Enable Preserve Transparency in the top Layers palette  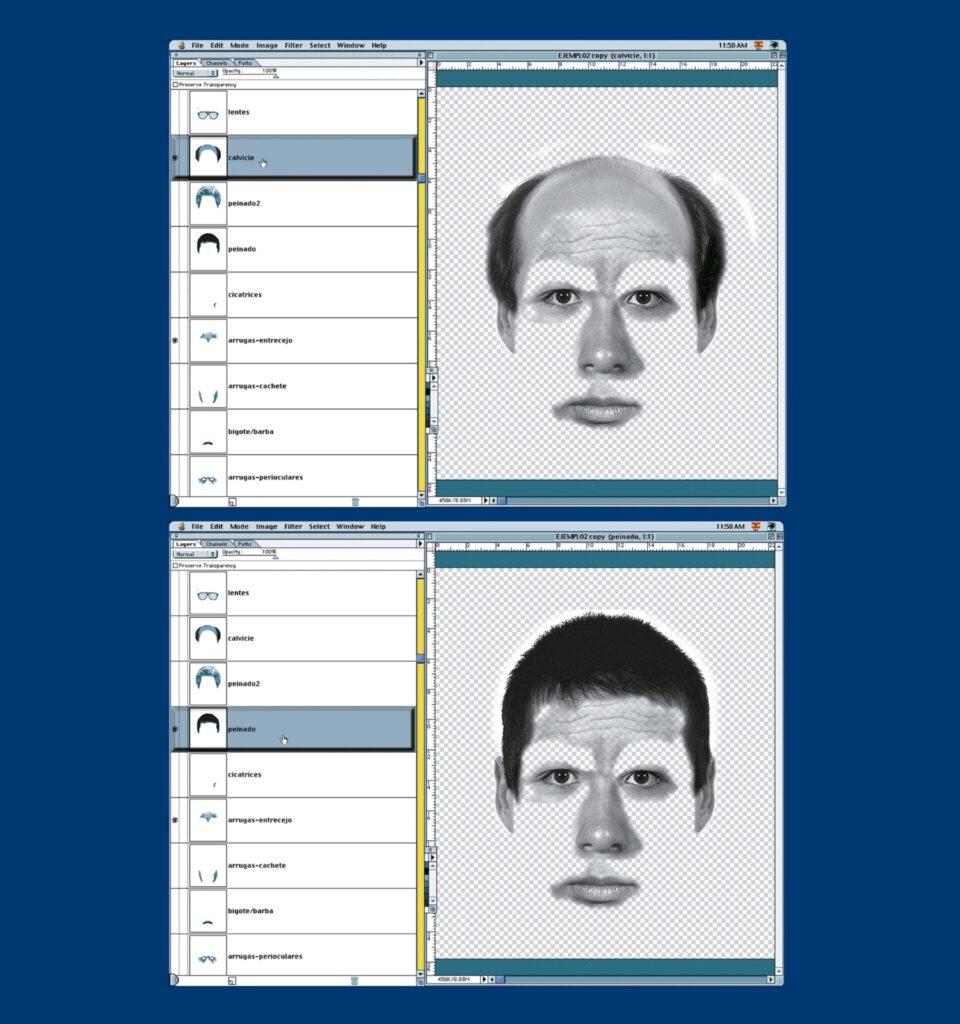pyautogui.click(x=176, y=85)
